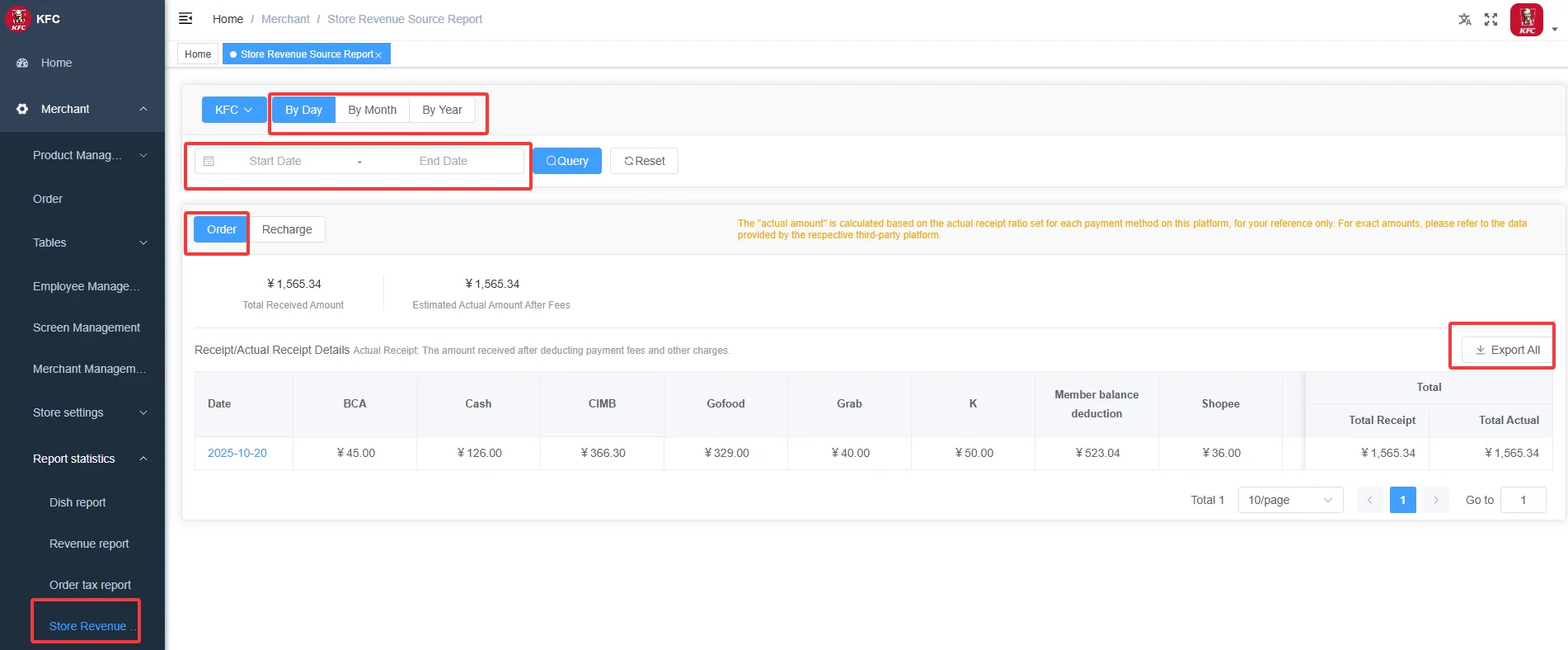The width and height of the screenshot is (1568, 650).
Task: Collapse the Merchant menu section
Action: click(x=143, y=109)
